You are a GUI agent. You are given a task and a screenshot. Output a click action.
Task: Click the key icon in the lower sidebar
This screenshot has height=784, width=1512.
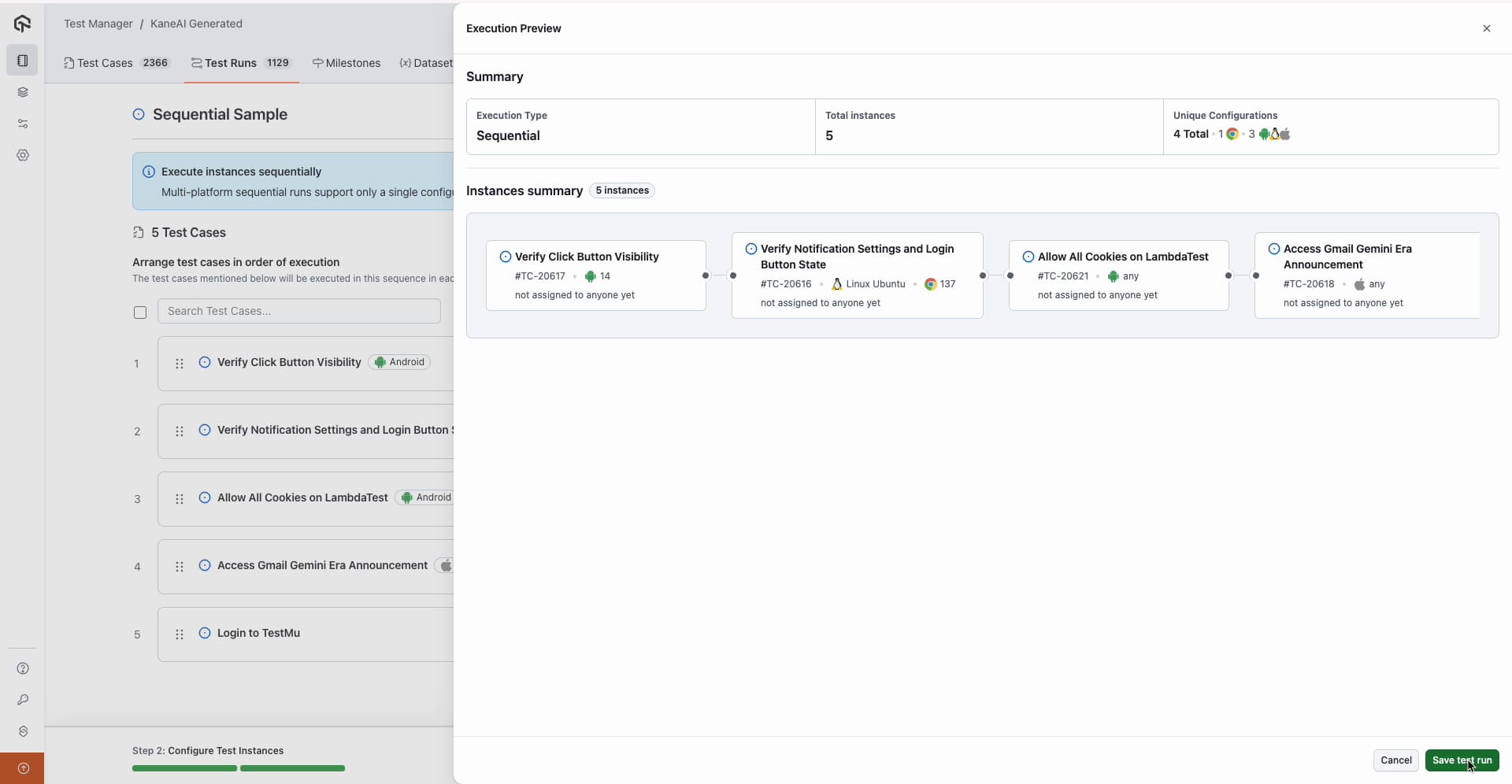click(22, 701)
